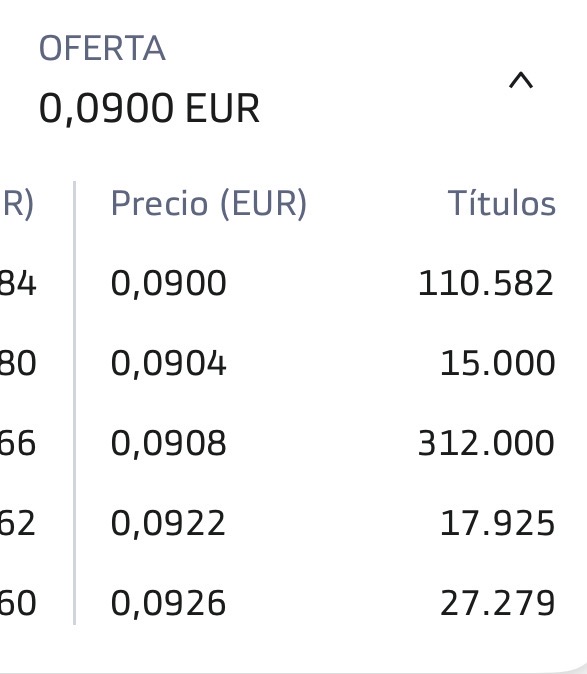Image resolution: width=587 pixels, height=674 pixels.
Task: Click the partially visible 60 bid value
Action: (x=18, y=603)
